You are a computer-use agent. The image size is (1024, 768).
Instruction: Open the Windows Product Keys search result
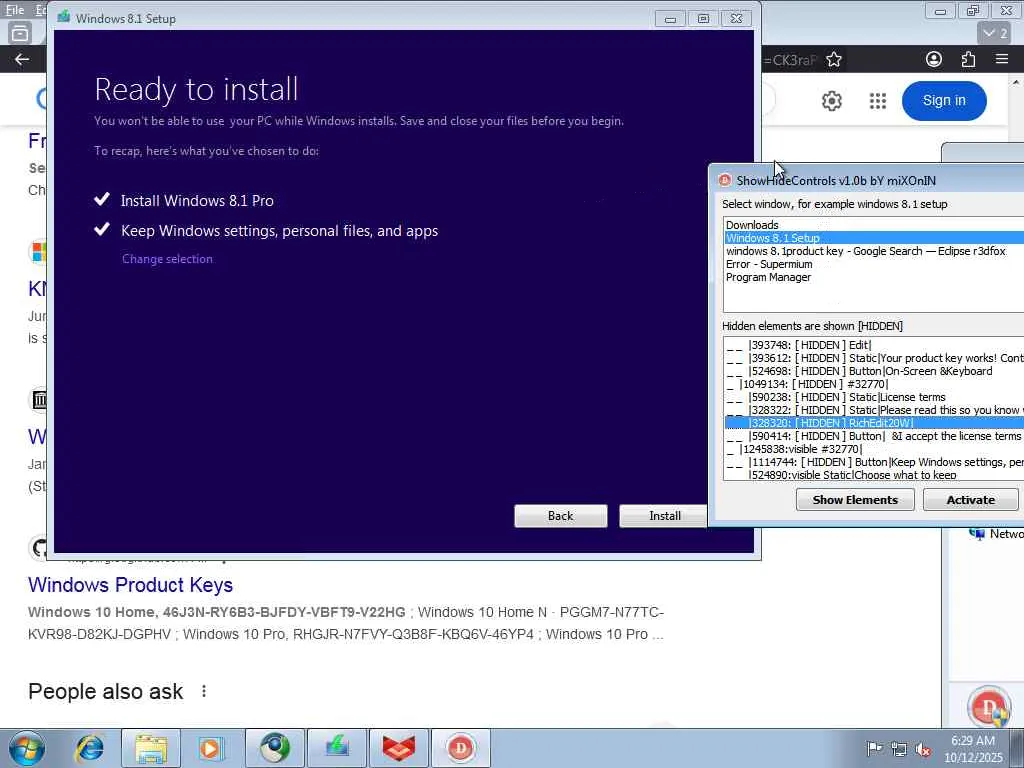click(131, 584)
